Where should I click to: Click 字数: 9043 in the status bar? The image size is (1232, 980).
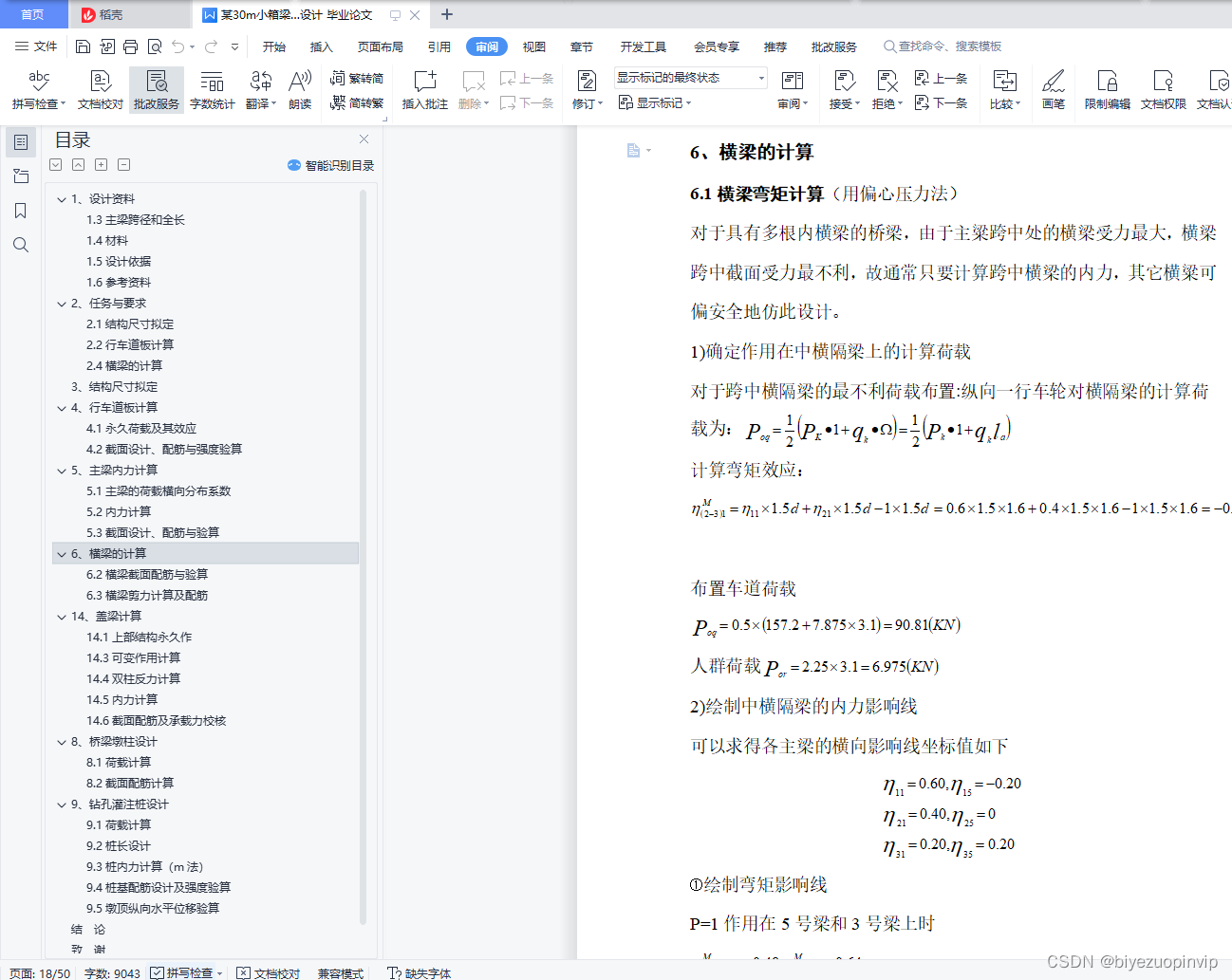[x=112, y=972]
